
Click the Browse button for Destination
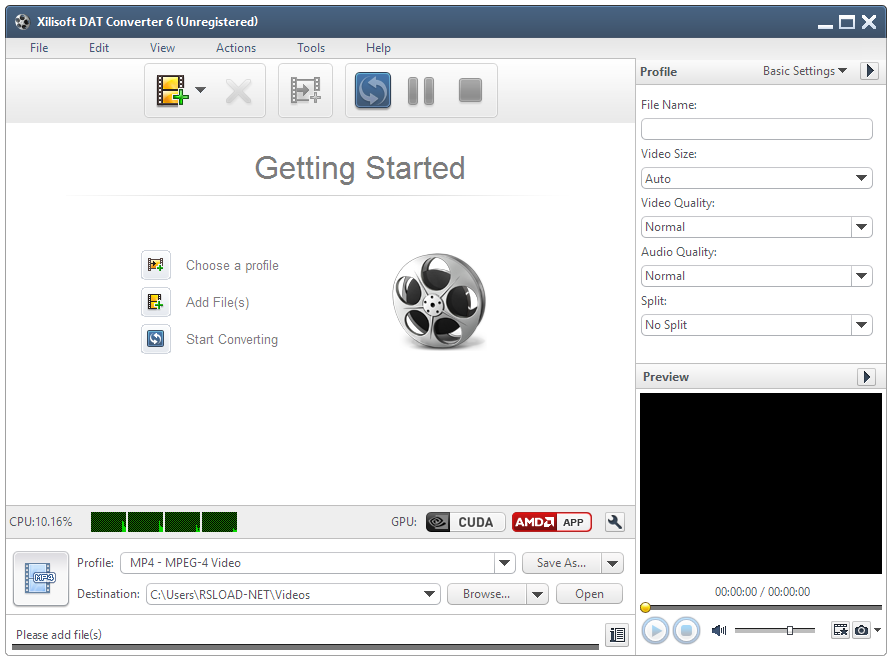[489, 593]
